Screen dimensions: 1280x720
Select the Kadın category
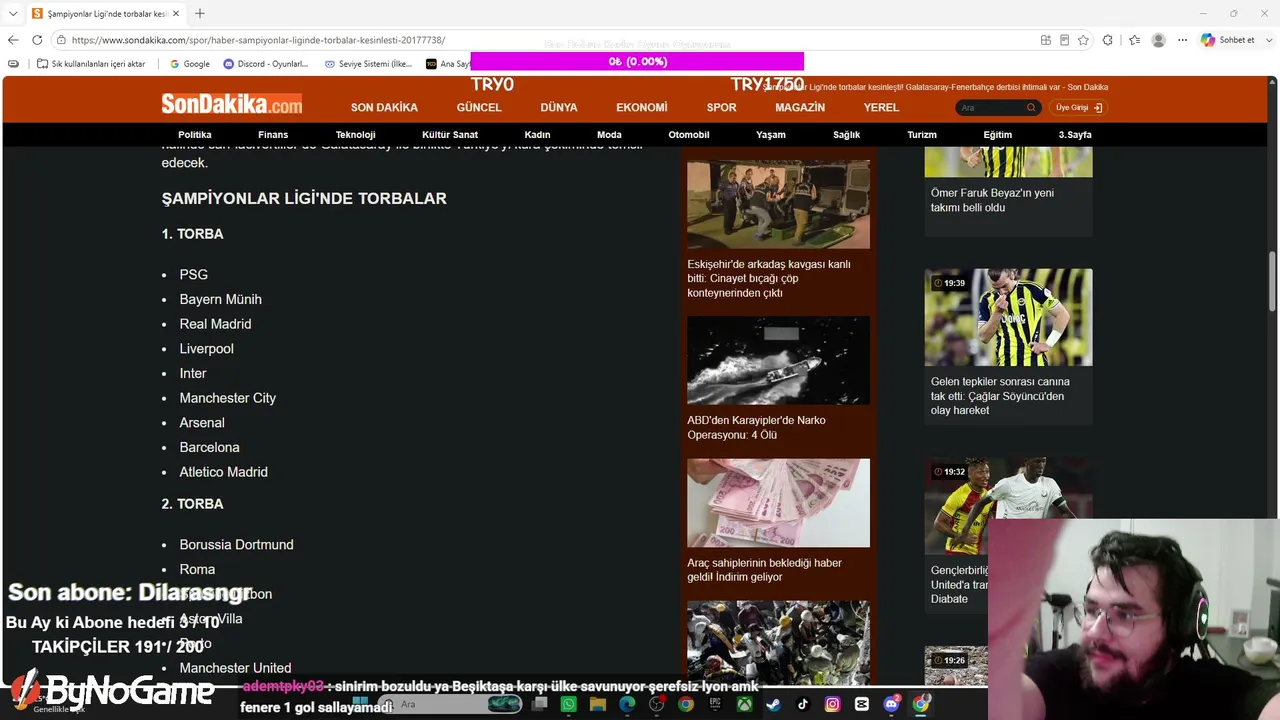[537, 135]
